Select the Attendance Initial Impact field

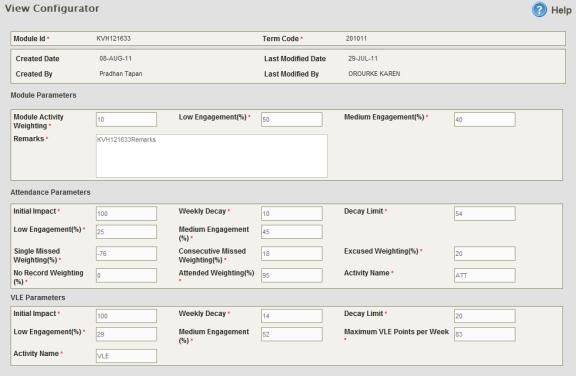(126, 214)
